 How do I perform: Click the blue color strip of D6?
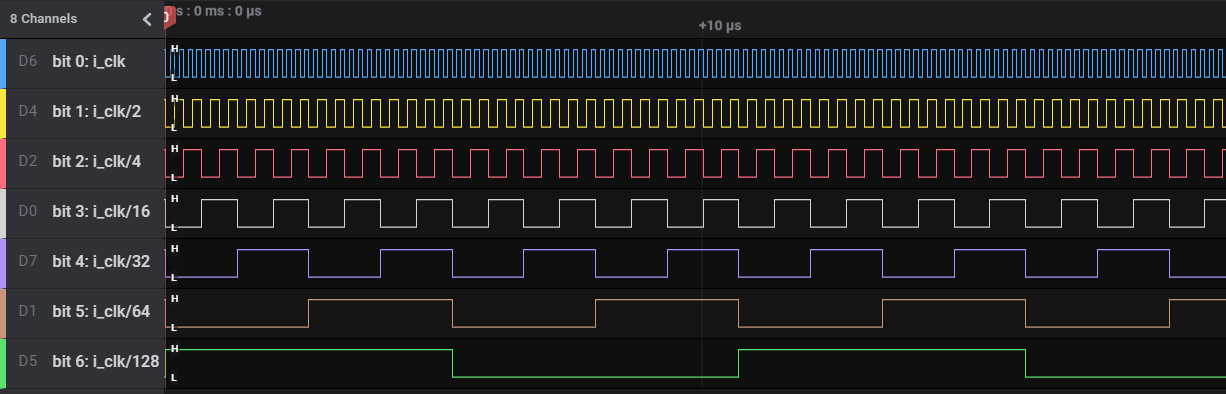[x=3, y=63]
